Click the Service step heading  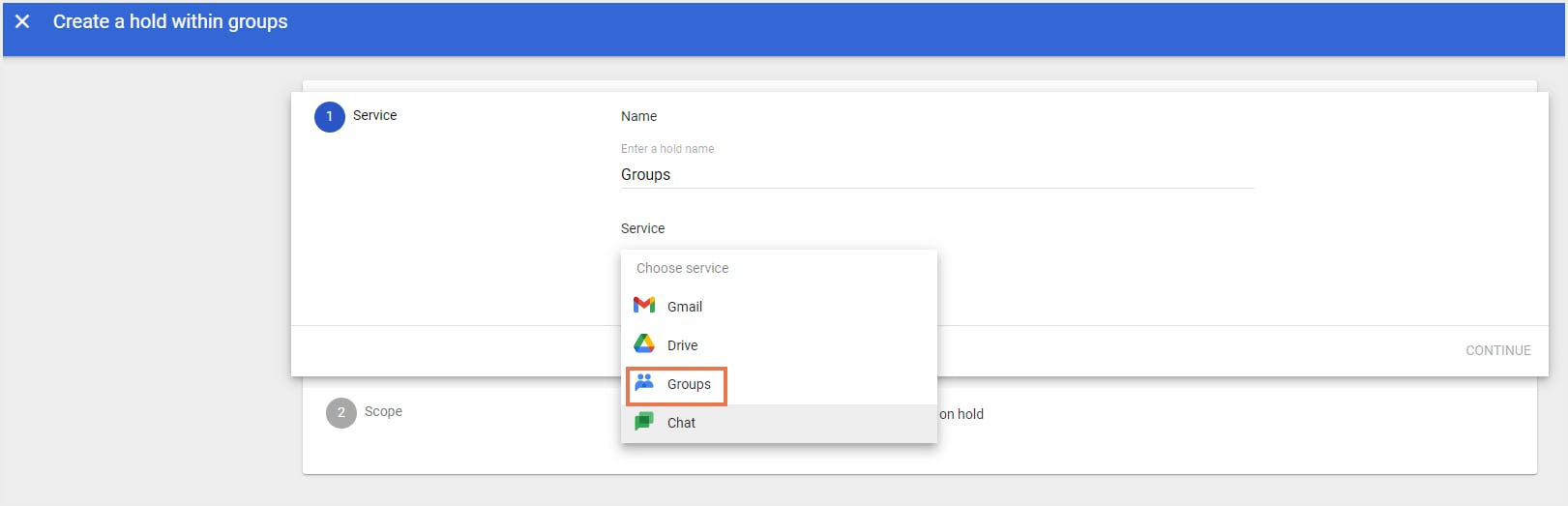(374, 115)
